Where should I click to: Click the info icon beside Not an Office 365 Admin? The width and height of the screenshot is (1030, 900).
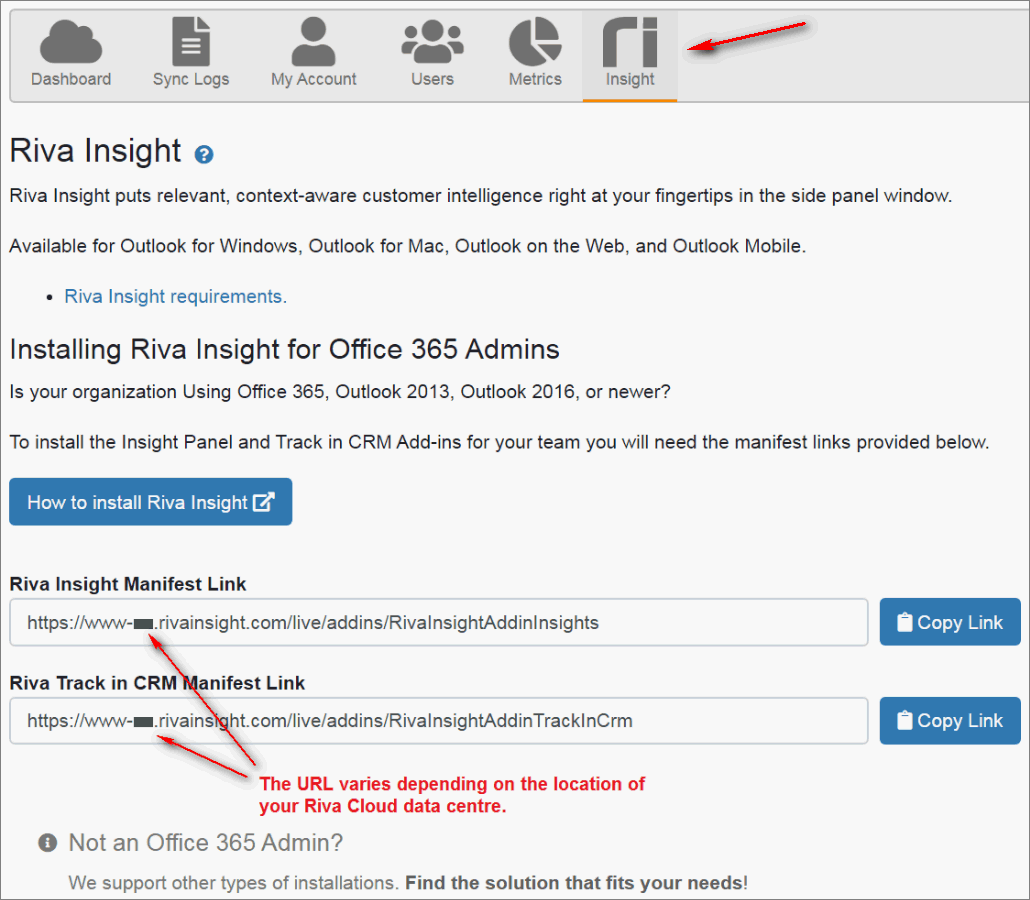47,842
